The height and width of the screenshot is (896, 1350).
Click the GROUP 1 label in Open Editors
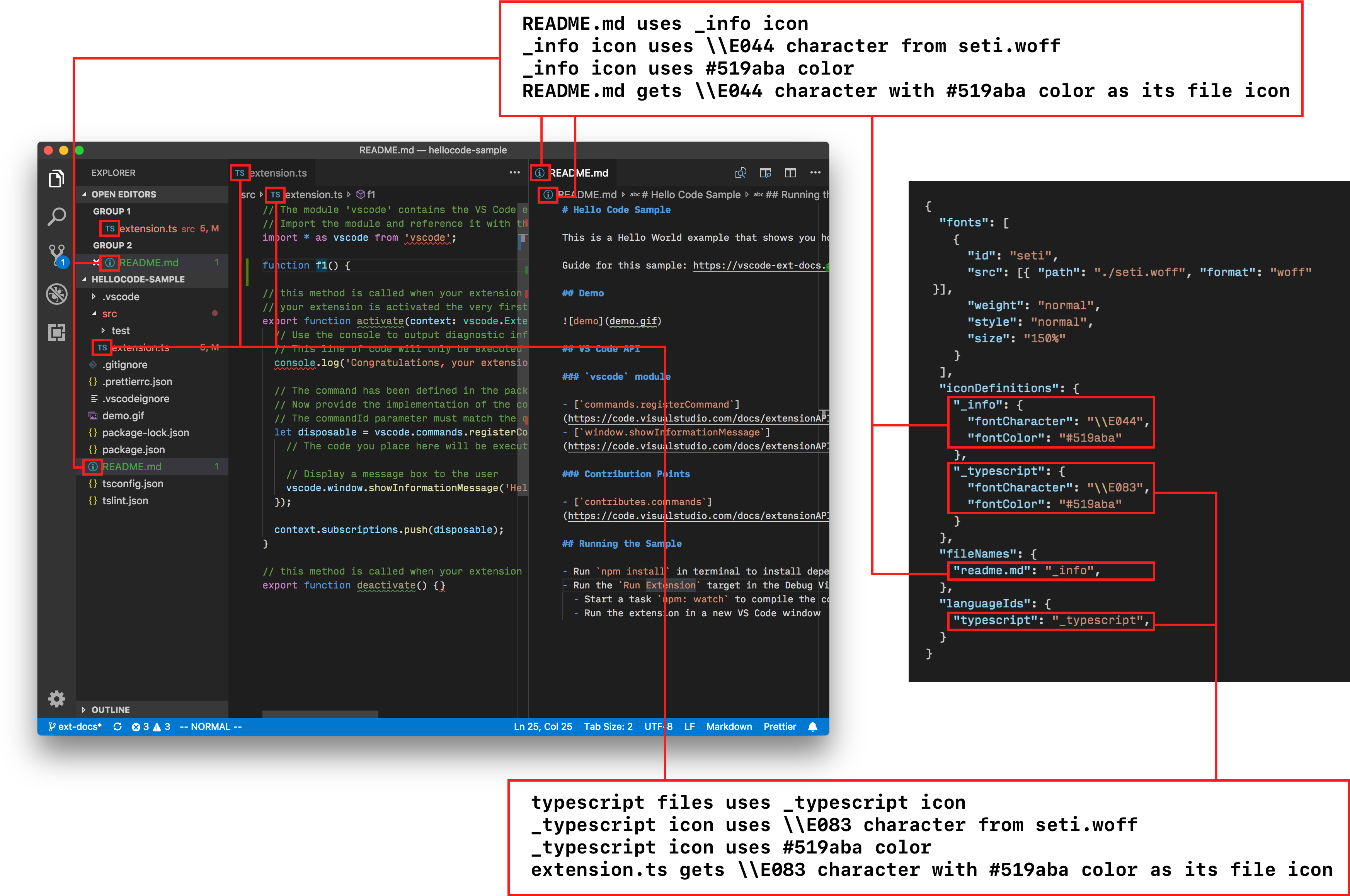click(x=112, y=211)
